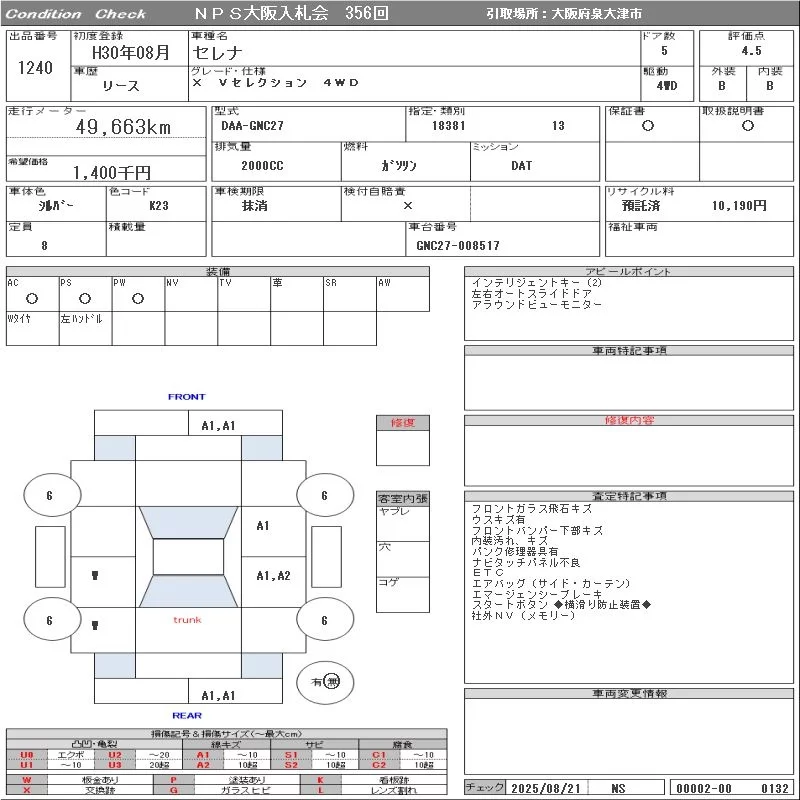Select the A1,A2 damage panel on the car
The width and height of the screenshot is (800, 800).
pyautogui.click(x=272, y=575)
